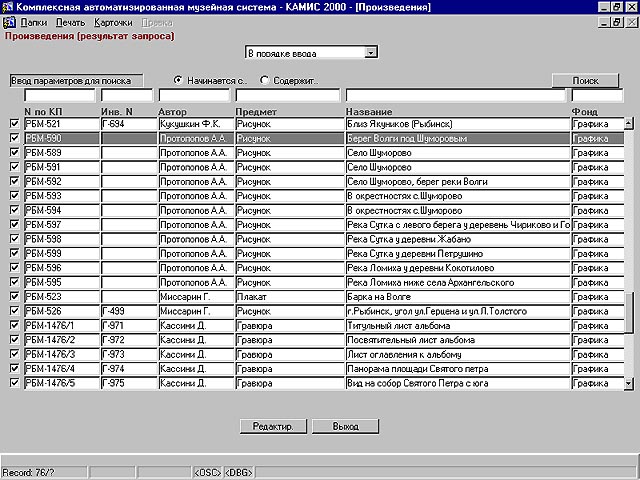The image size is (640, 480).
Task: Uncheck the checkbox for row РБМ-590
Action: pos(15,138)
